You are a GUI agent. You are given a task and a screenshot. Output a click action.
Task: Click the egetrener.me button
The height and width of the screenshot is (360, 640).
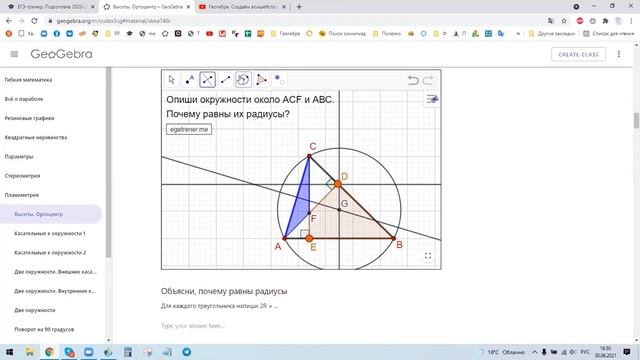click(189, 129)
